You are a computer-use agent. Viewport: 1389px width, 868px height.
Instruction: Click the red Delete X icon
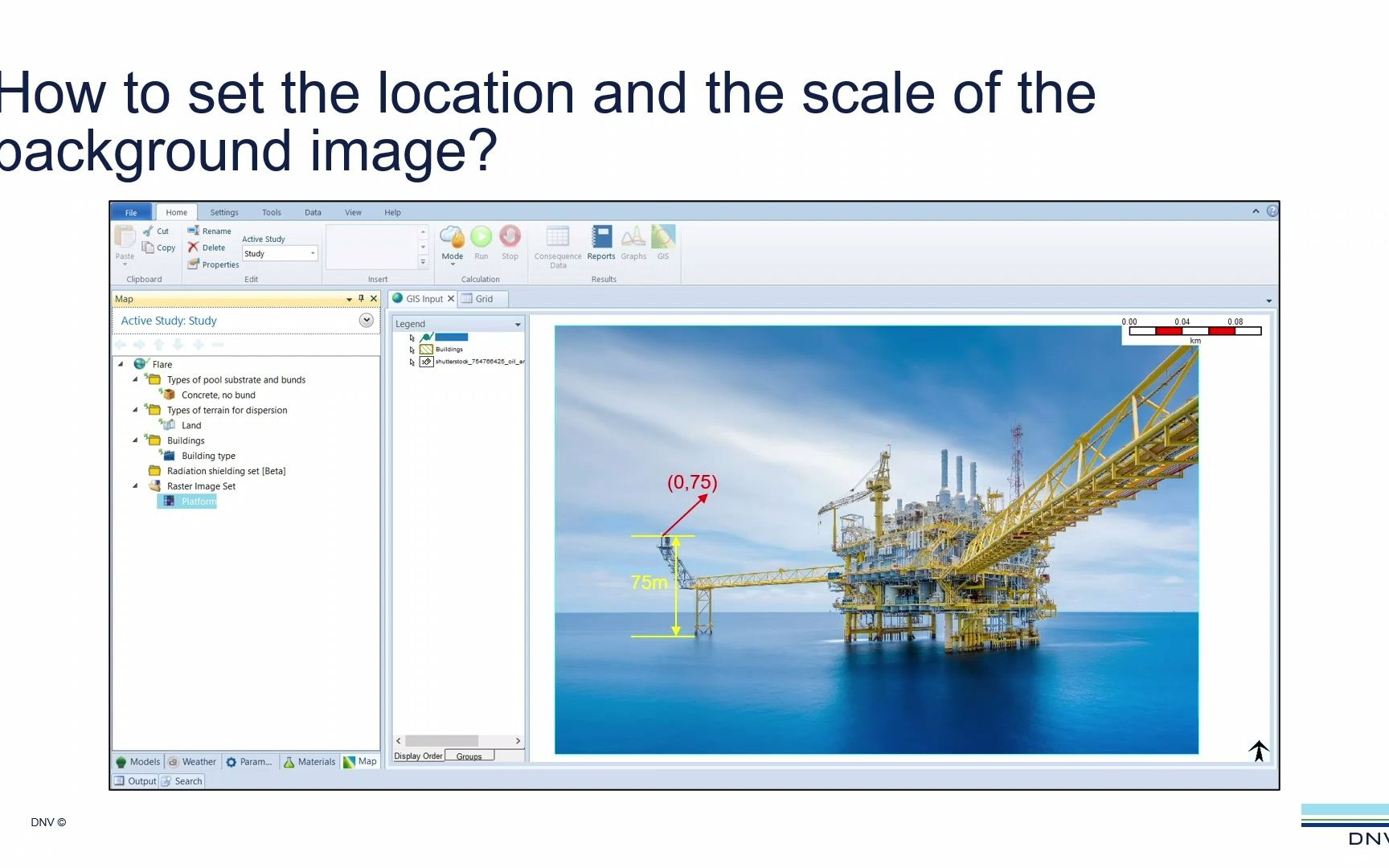[x=193, y=248]
